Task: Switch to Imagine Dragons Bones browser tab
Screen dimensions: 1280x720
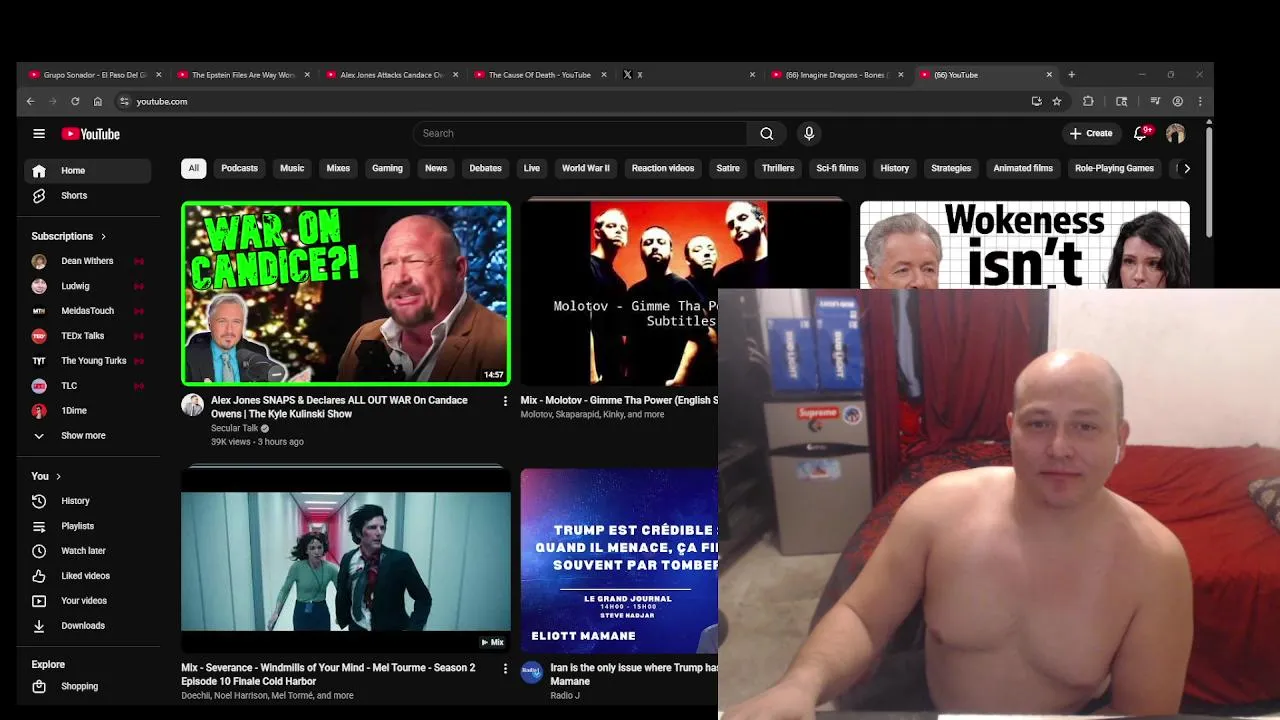Action: click(836, 75)
